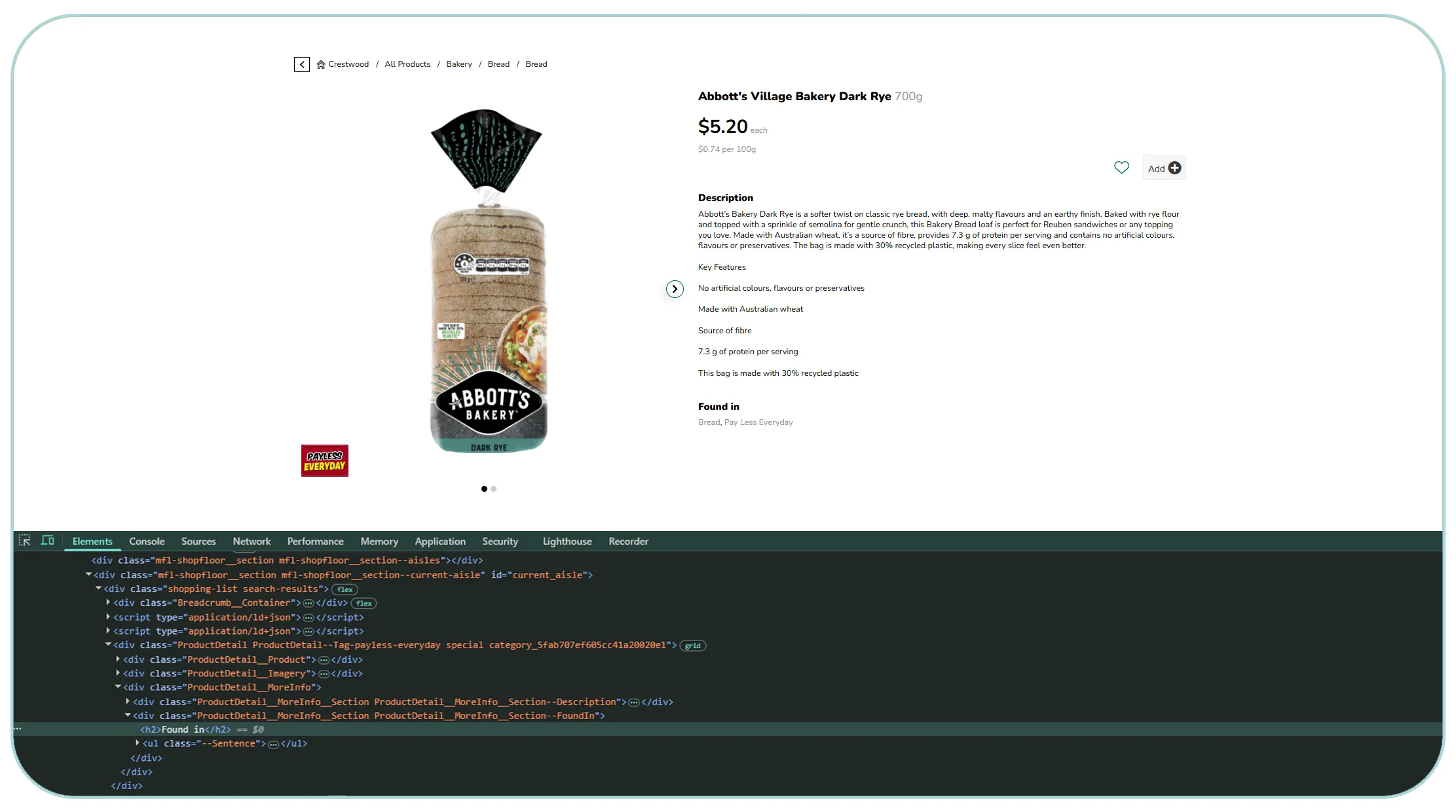This screenshot has width=1456, height=812.
Task: Open the Security tab
Action: click(x=500, y=542)
